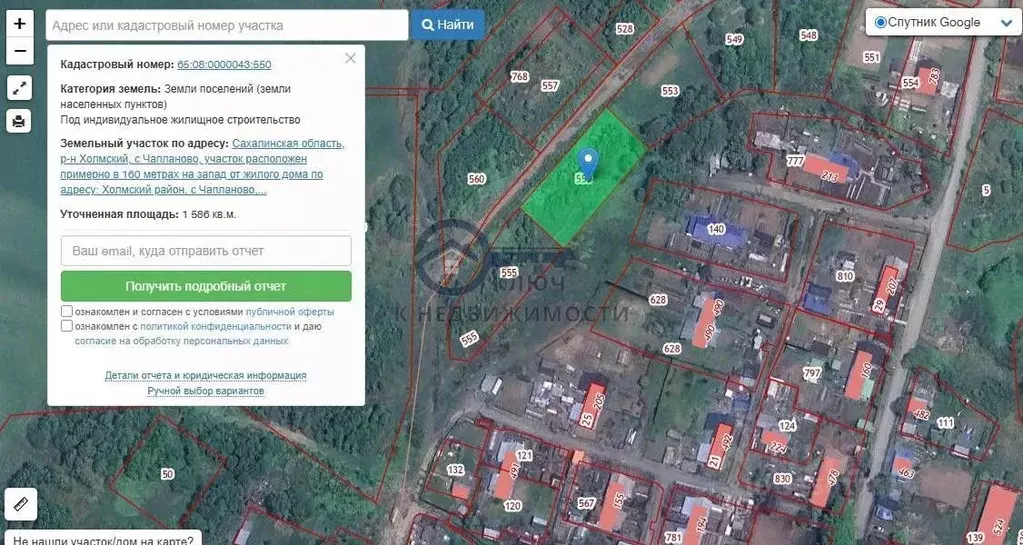This screenshot has width=1023, height=545.
Task: Open the политикой конфиденциальности link
Action: tap(215, 326)
